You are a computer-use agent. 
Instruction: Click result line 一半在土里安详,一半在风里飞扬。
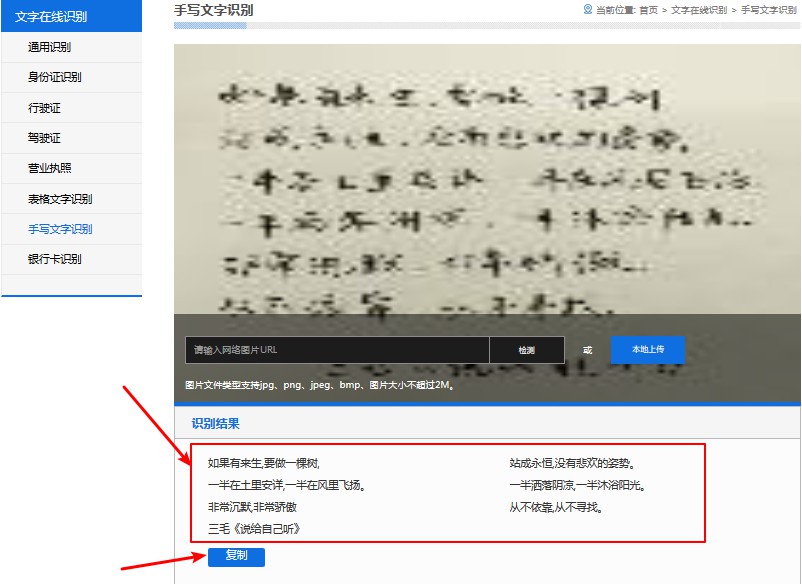[x=286, y=485]
